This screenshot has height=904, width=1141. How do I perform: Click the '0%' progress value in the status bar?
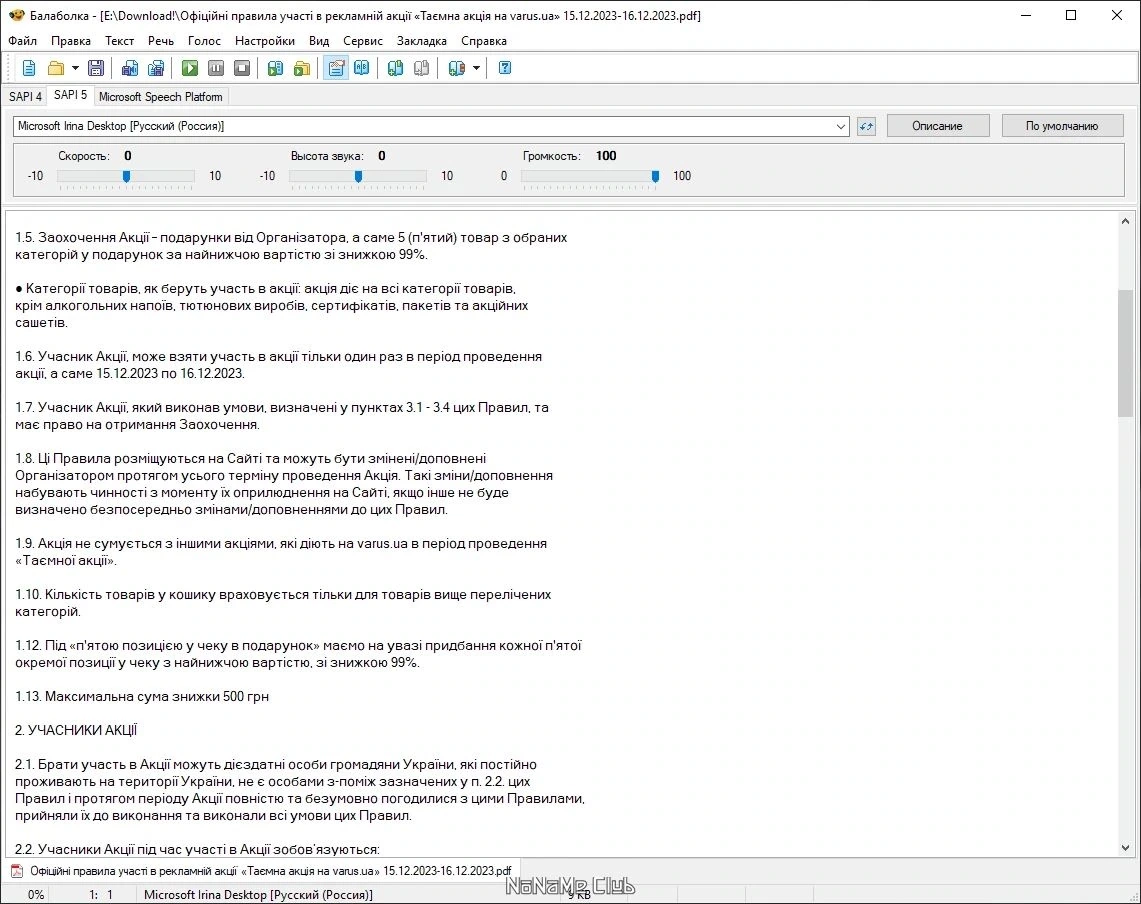coord(36,895)
